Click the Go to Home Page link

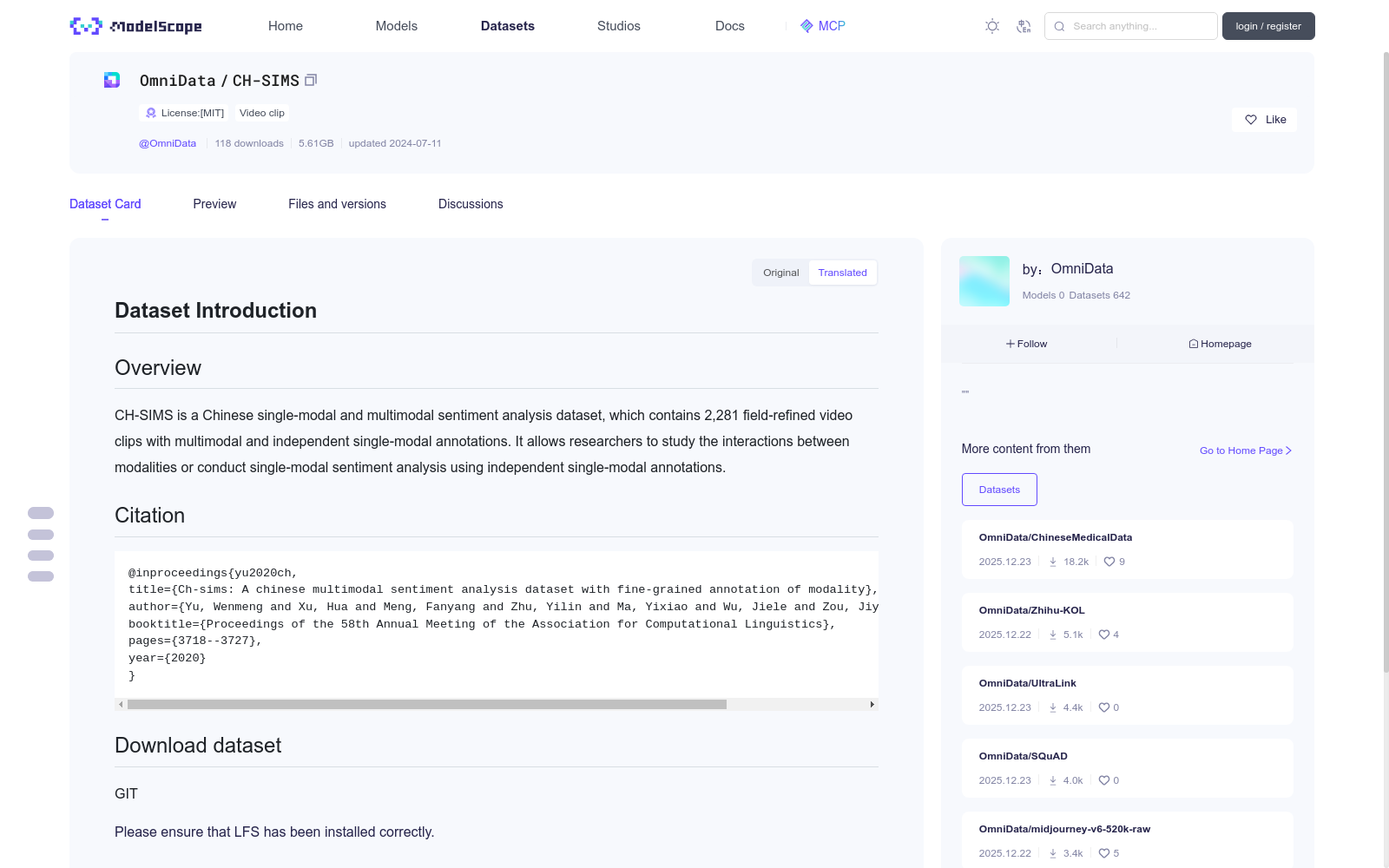[1246, 450]
